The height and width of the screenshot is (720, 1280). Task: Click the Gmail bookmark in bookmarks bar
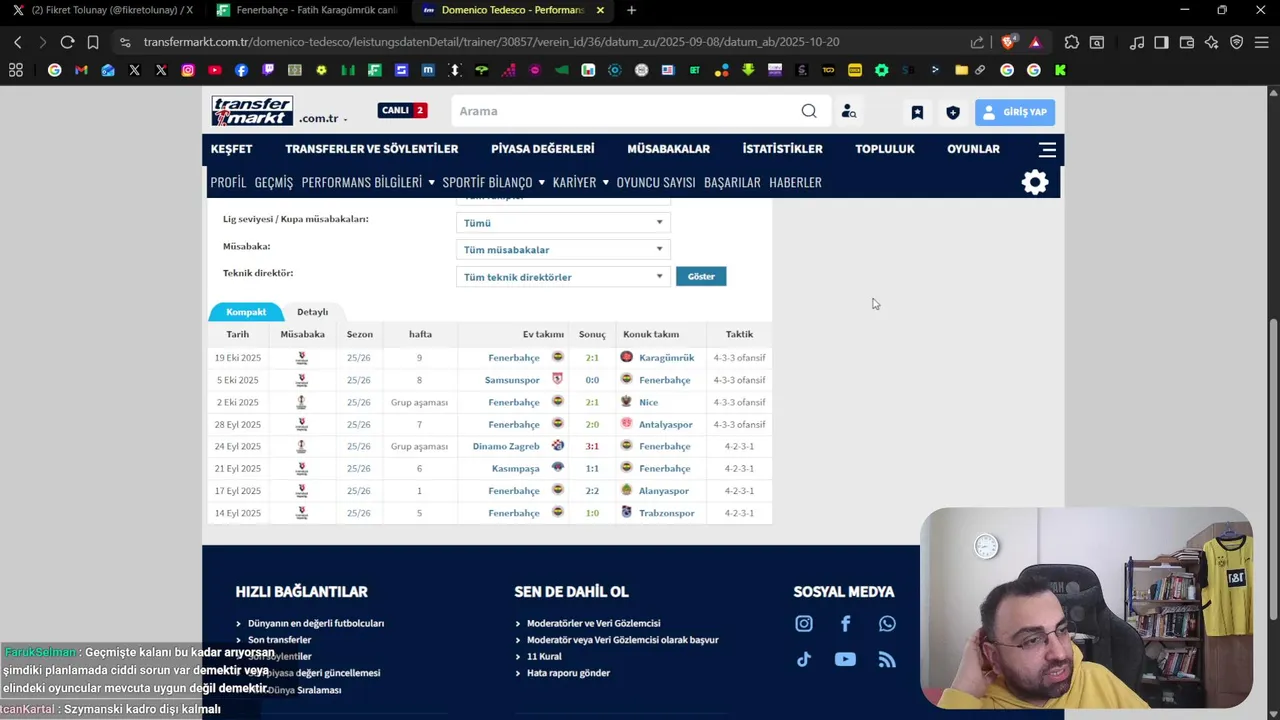81,70
